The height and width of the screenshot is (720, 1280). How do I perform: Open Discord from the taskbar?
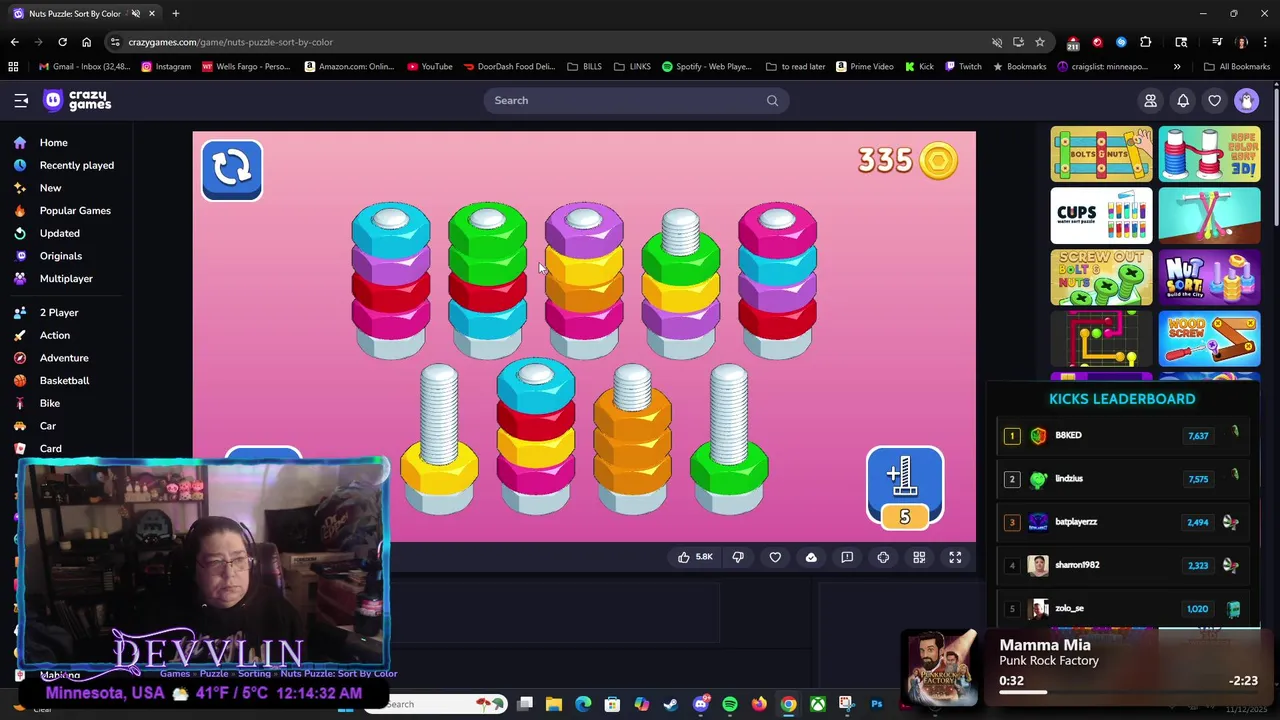[x=701, y=704]
